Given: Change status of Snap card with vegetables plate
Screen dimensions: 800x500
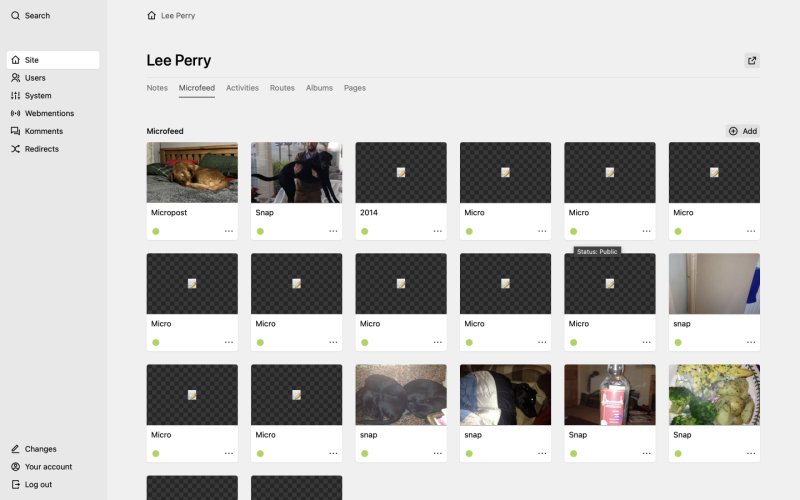Looking at the screenshot, I should (678, 454).
